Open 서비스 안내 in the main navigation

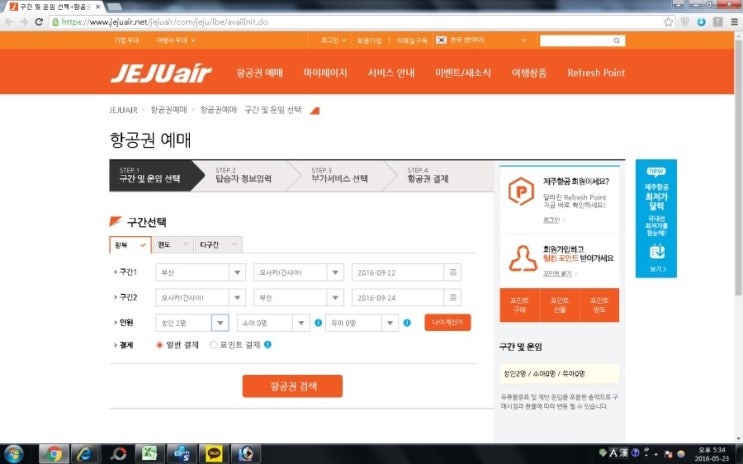pyautogui.click(x=391, y=73)
